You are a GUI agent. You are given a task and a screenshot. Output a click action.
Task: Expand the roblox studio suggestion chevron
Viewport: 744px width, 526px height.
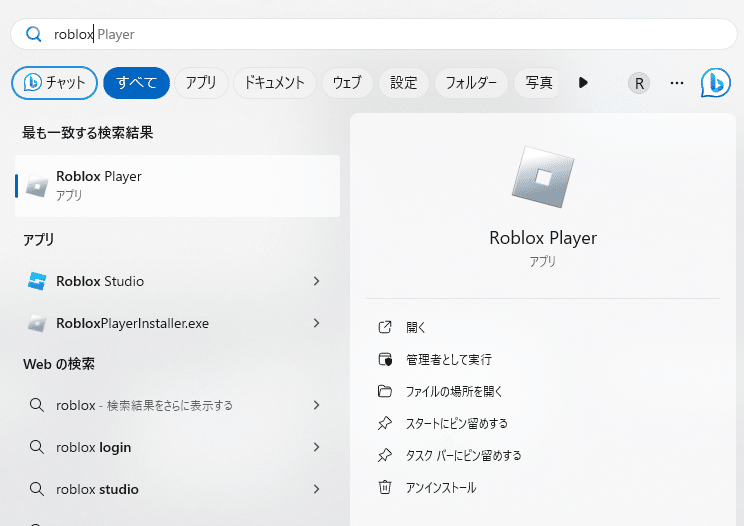tap(316, 489)
